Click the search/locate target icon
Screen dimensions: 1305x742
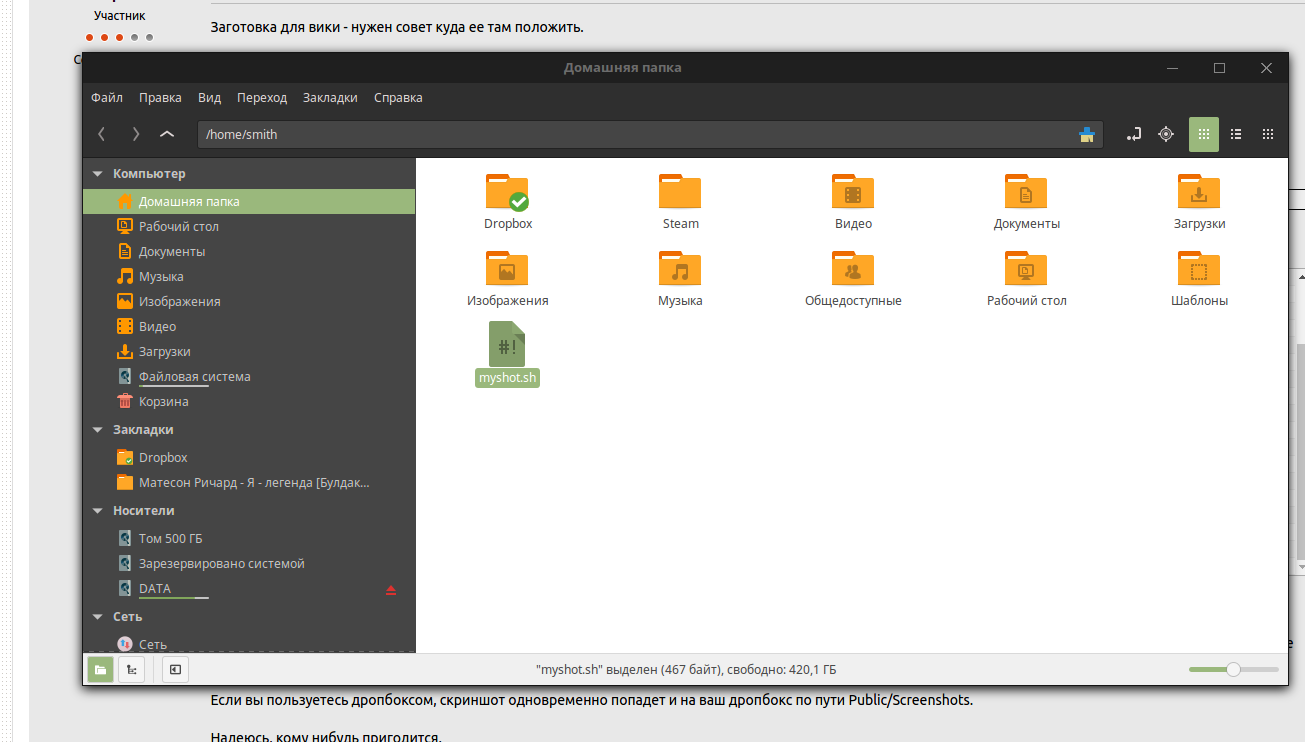(x=1166, y=134)
